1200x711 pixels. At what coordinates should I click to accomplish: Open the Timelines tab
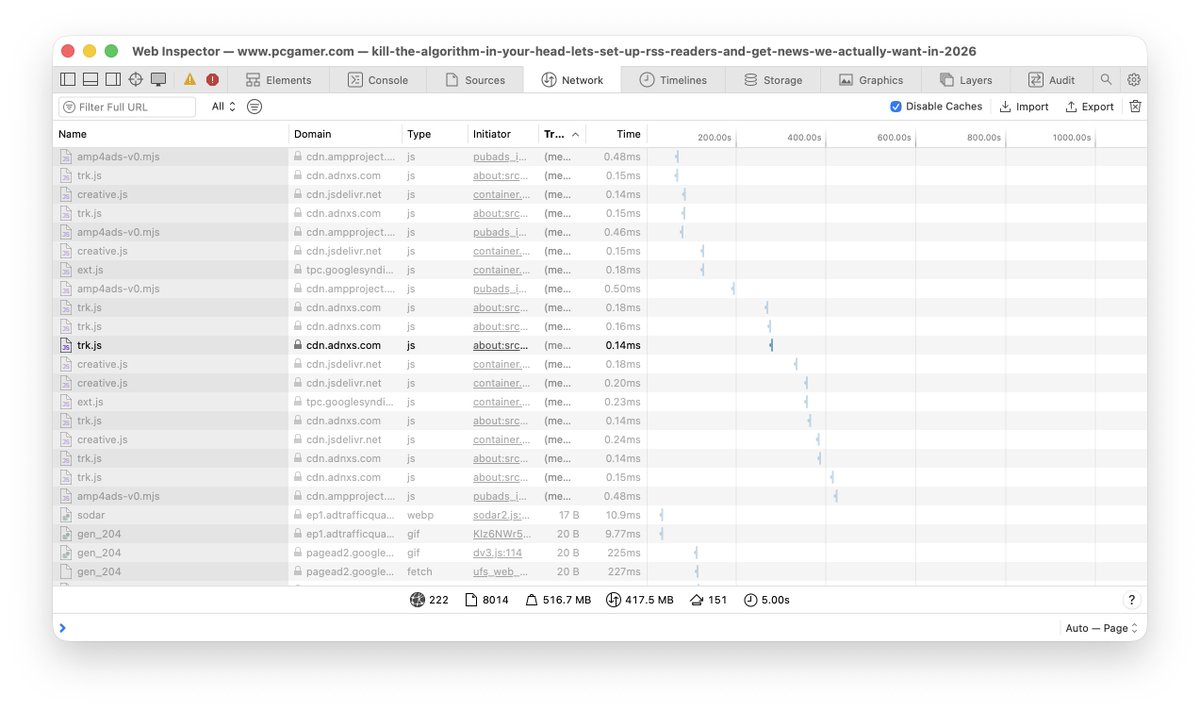point(673,80)
